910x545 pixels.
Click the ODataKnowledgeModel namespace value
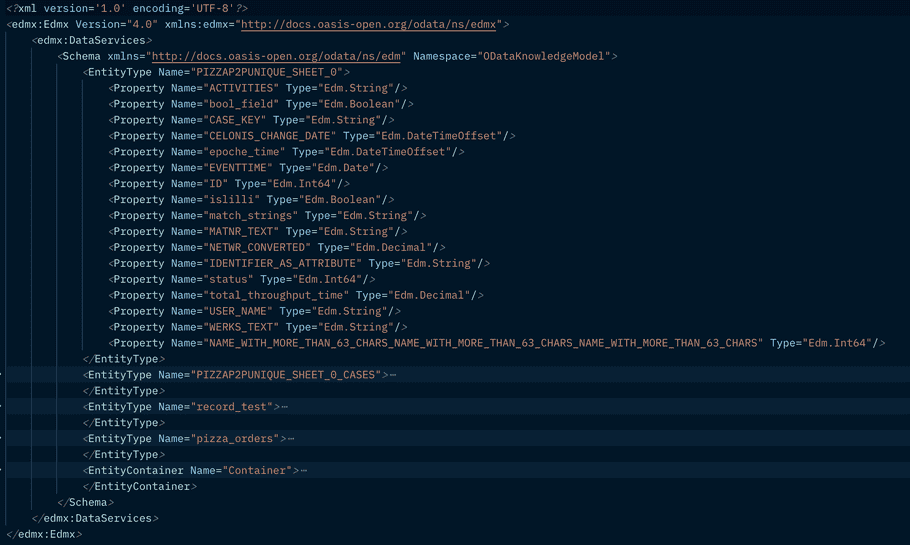(546, 56)
